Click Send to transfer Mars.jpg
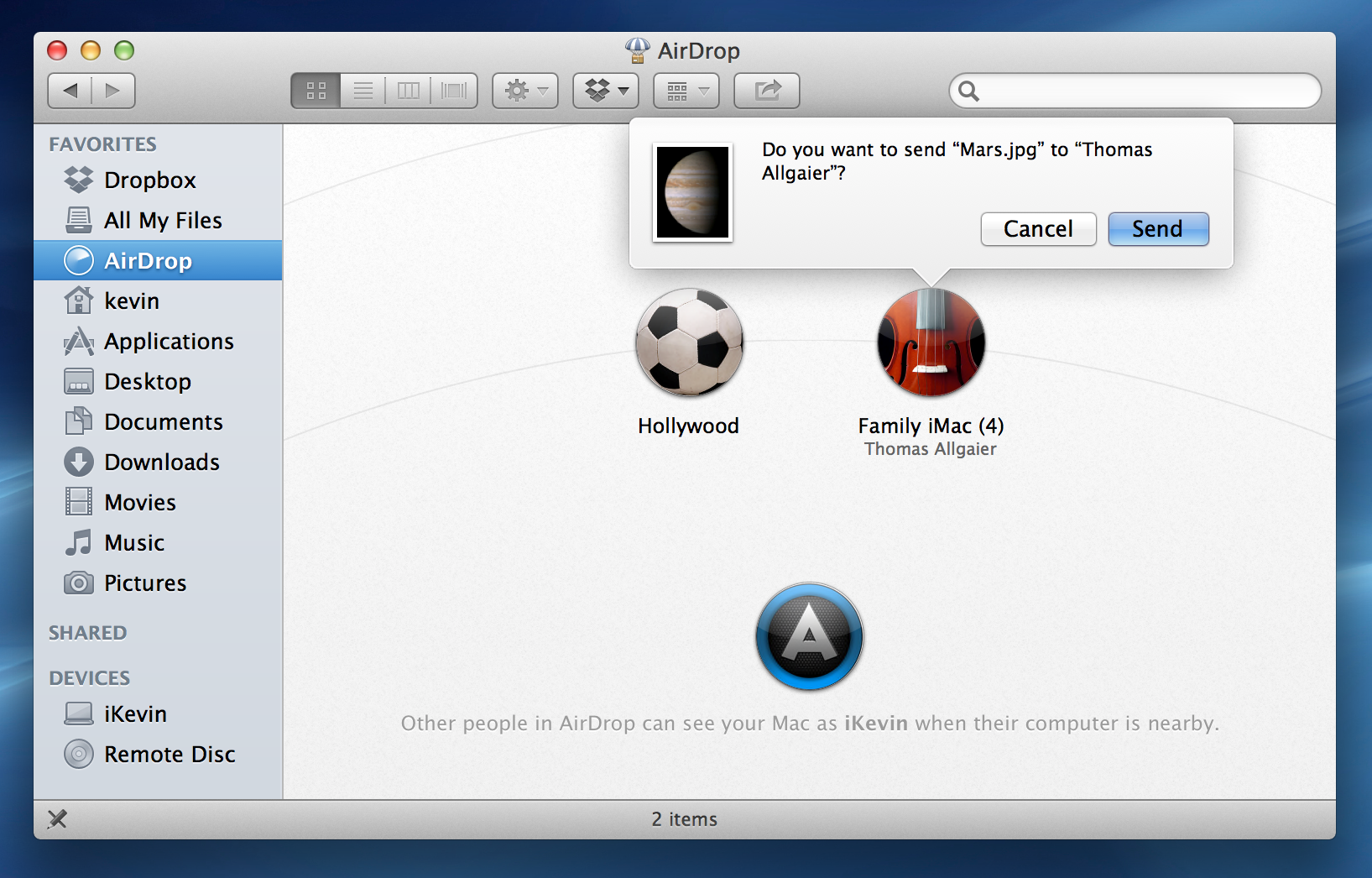Viewport: 1372px width, 878px height. [x=1158, y=229]
